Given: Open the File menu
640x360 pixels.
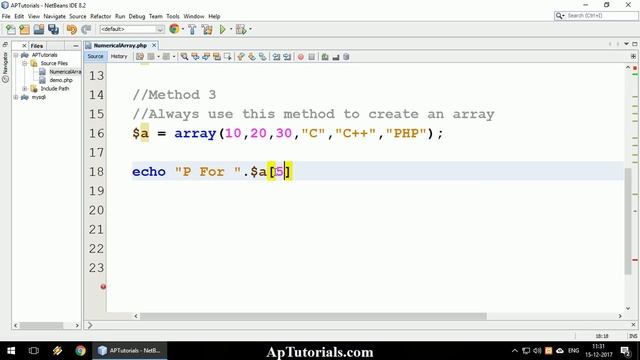Looking at the screenshot, I should point(6,16).
